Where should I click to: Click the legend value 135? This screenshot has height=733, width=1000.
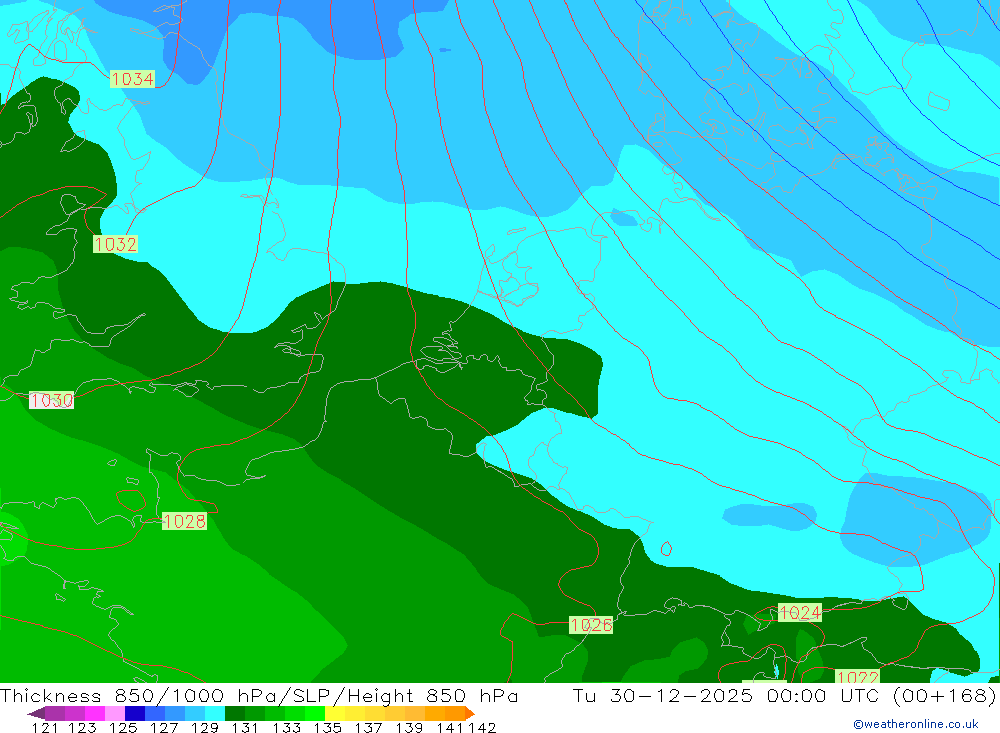click(327, 728)
